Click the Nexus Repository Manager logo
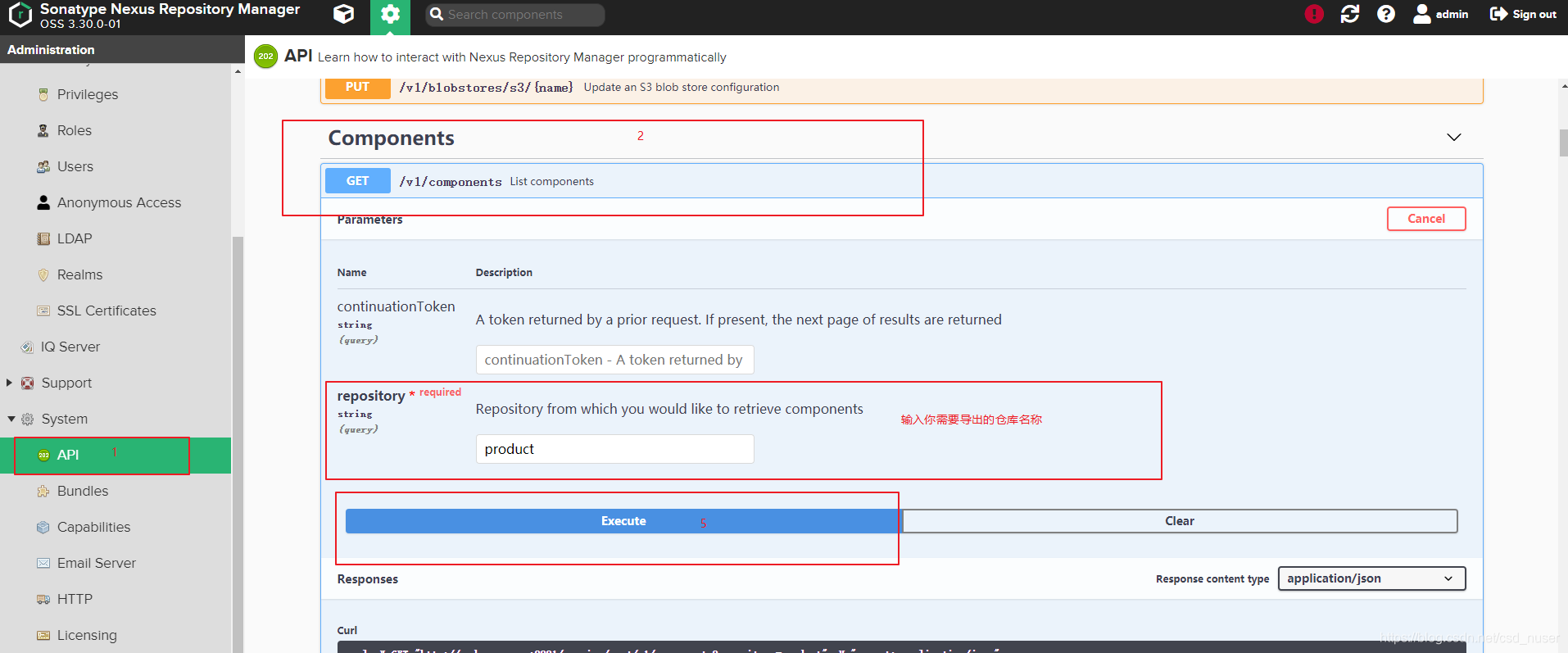 pyautogui.click(x=20, y=15)
